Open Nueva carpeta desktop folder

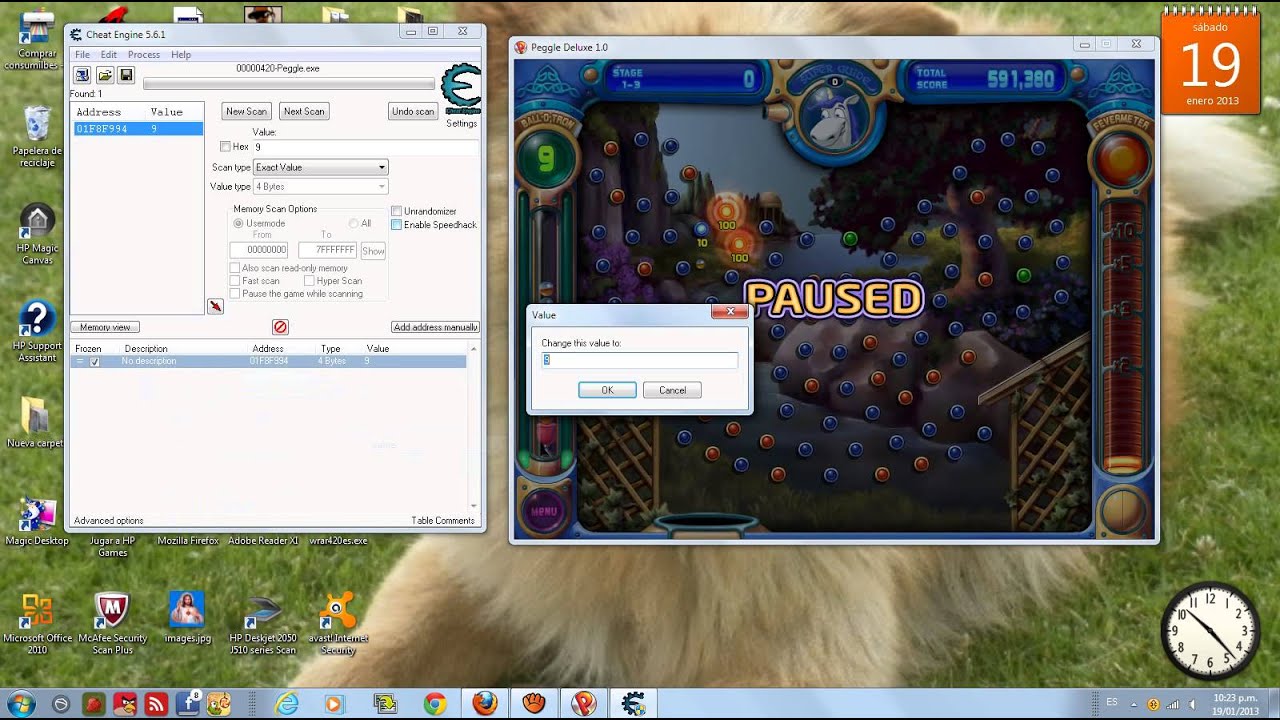click(35, 422)
